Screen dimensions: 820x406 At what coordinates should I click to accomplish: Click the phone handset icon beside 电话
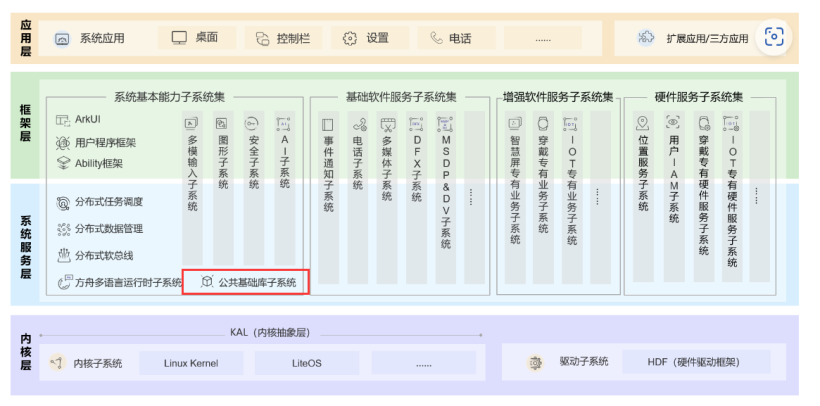pyautogui.click(x=436, y=38)
